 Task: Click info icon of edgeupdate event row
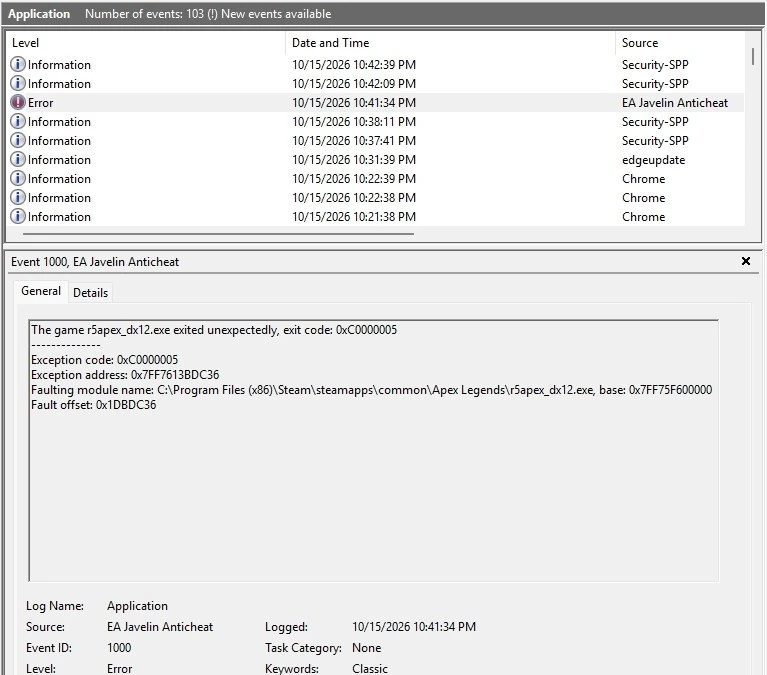click(18, 160)
